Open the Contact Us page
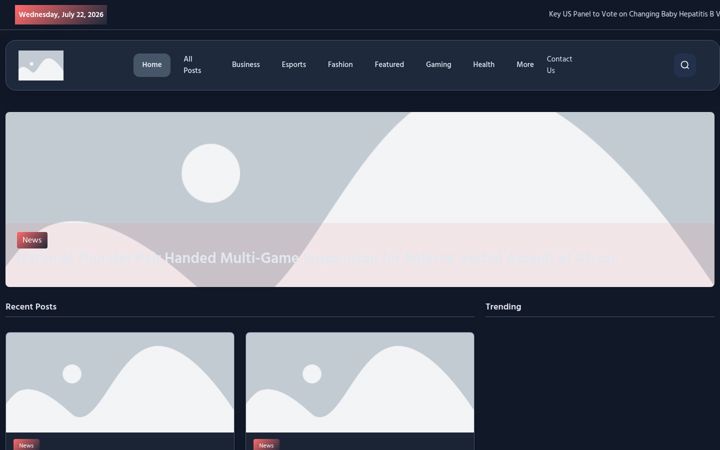The image size is (720, 450). [559, 65]
